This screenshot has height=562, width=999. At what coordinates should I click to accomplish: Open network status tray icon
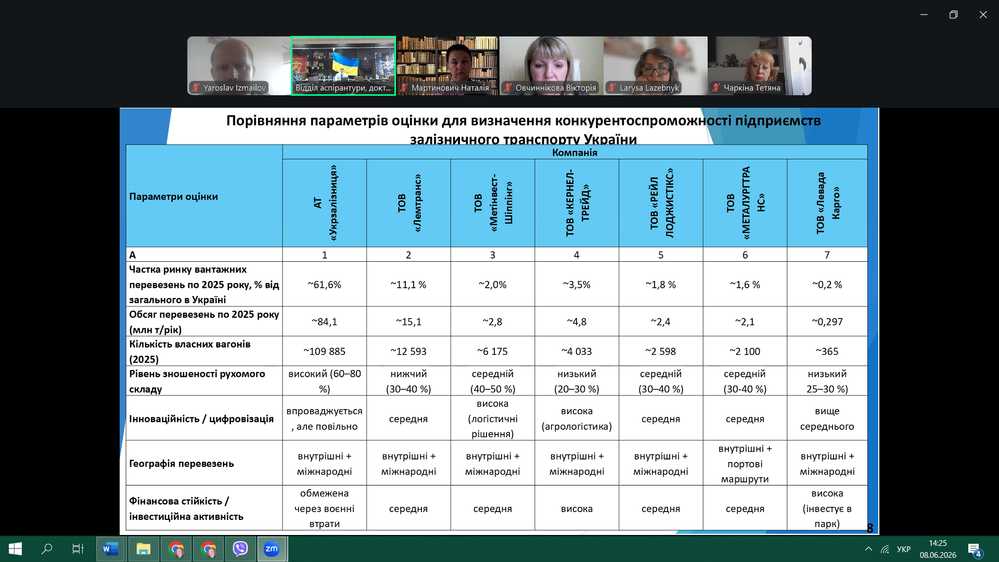pos(885,549)
